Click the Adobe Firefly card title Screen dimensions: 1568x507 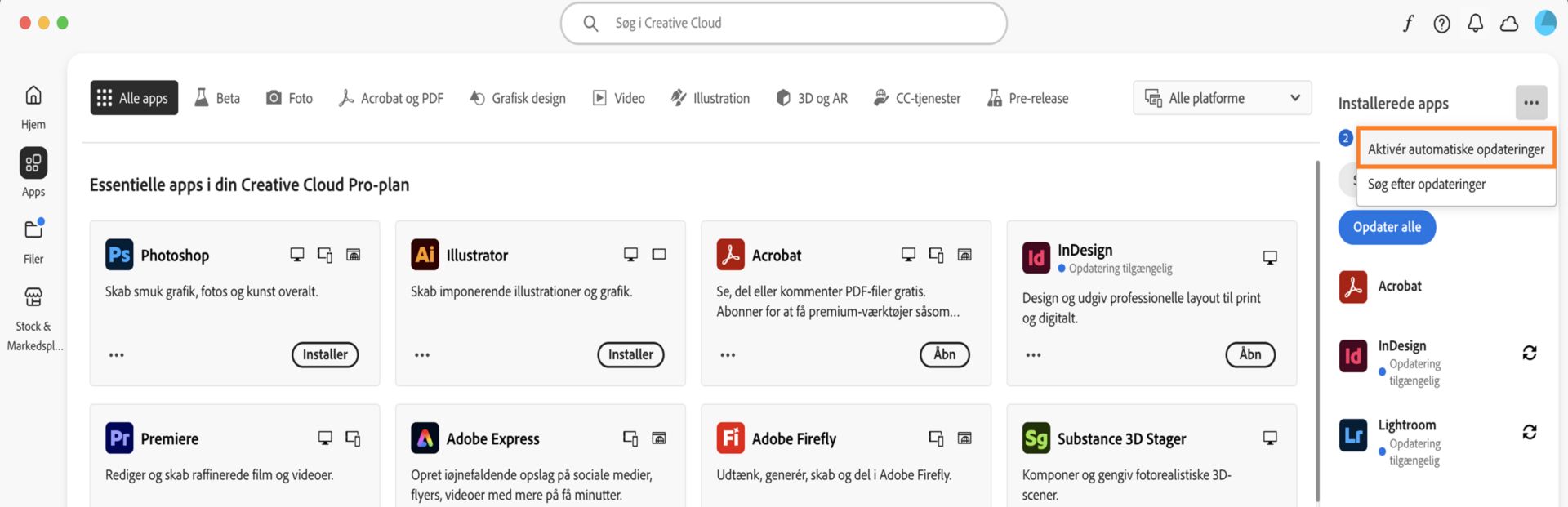(x=794, y=439)
